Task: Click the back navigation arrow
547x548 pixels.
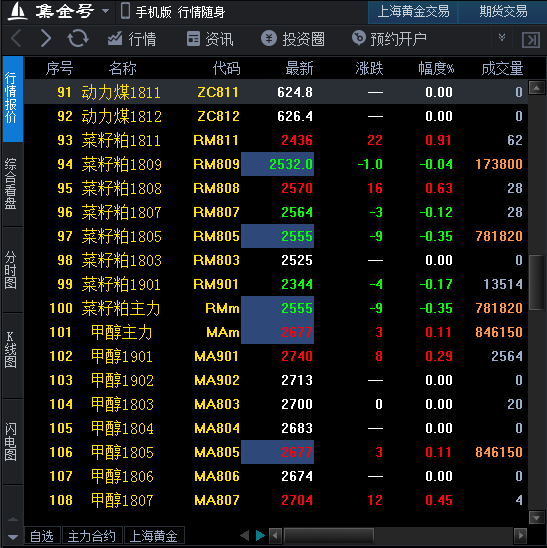Action: [16, 38]
